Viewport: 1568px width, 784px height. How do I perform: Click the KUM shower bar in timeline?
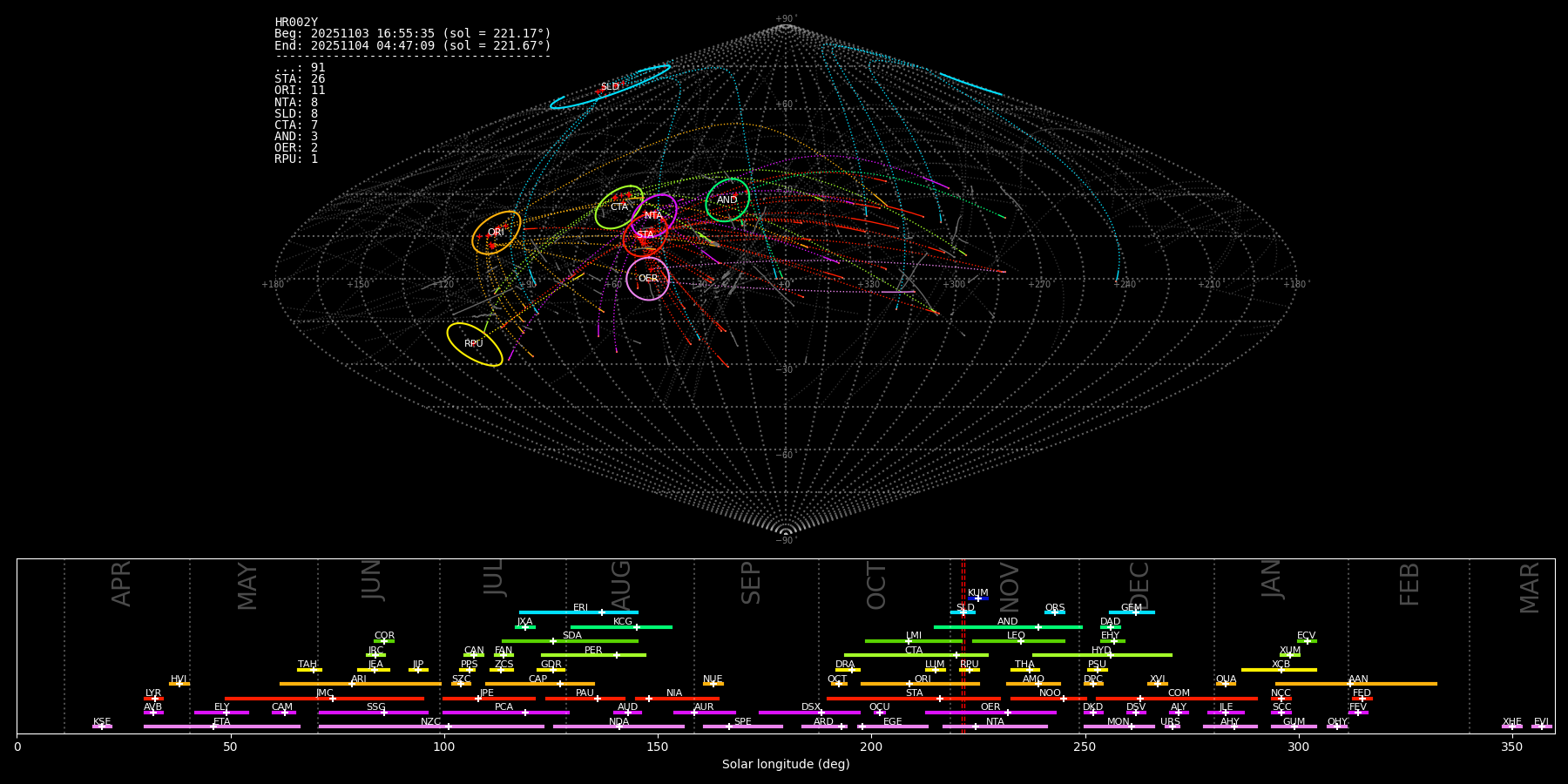[x=978, y=598]
